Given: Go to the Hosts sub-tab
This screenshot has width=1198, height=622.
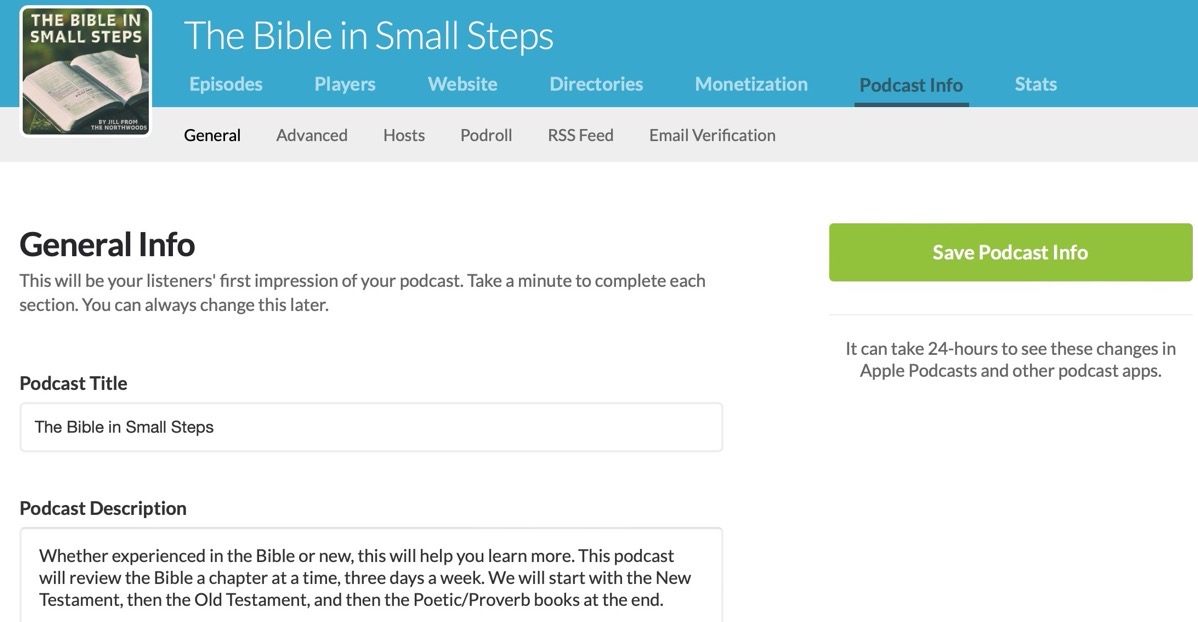Looking at the screenshot, I should [404, 135].
